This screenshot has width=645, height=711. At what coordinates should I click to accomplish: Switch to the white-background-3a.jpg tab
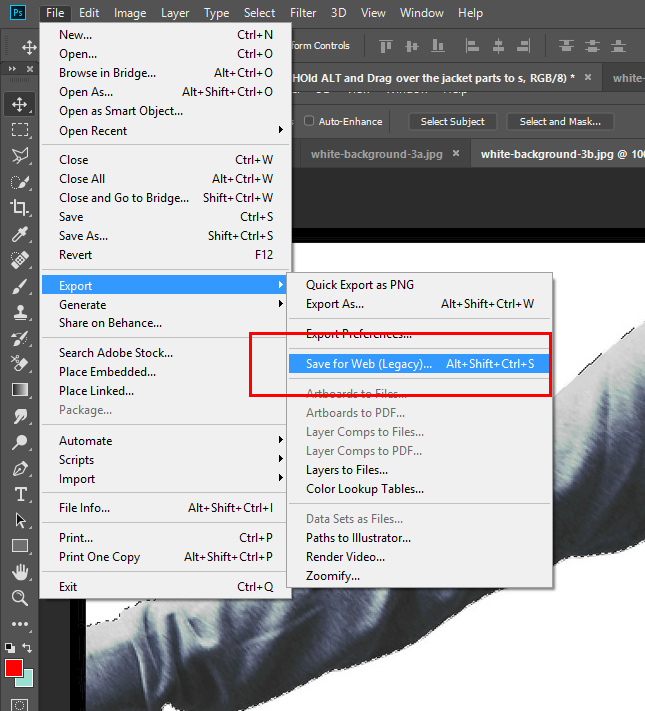pyautogui.click(x=374, y=154)
